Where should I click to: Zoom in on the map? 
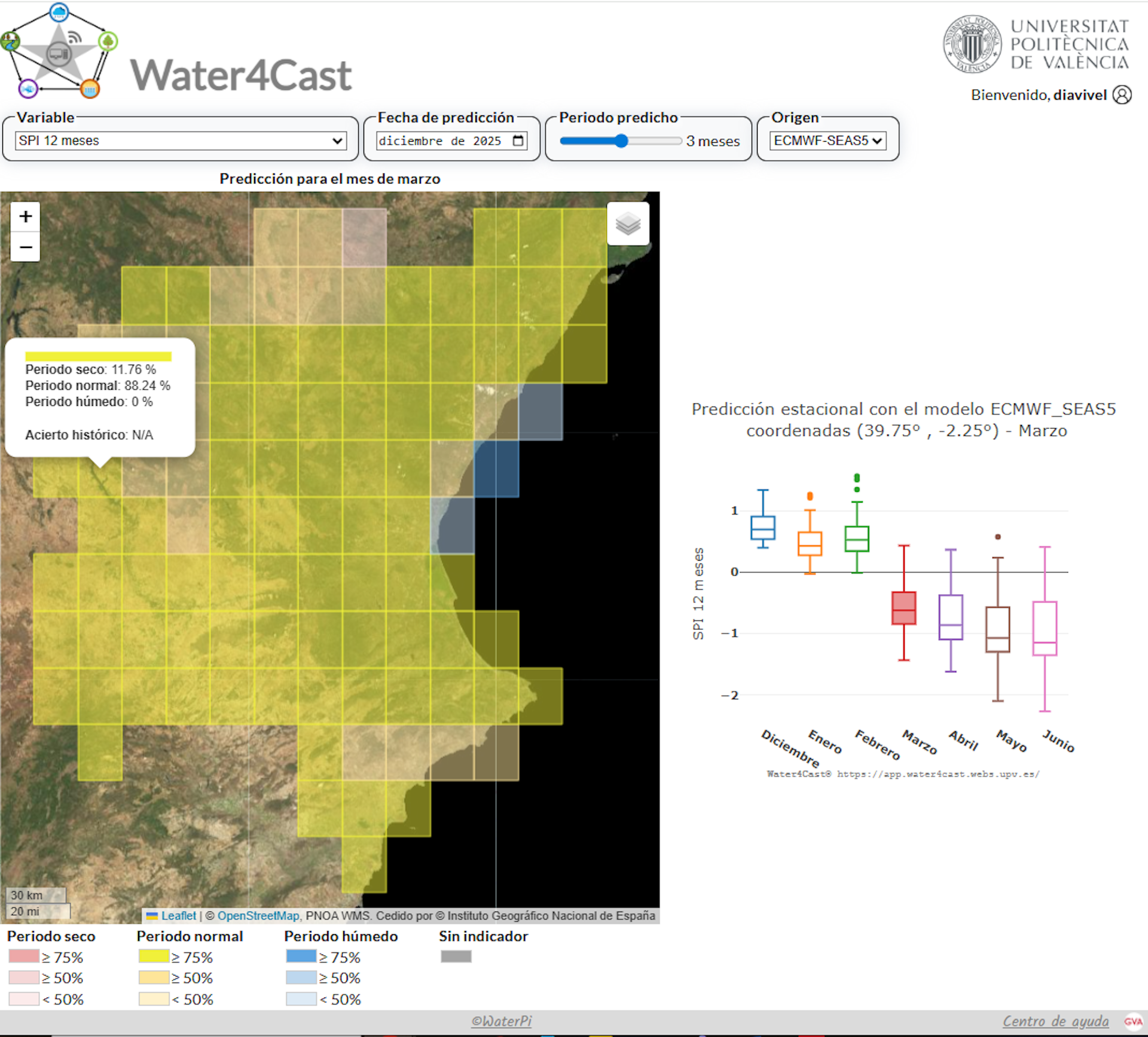[x=25, y=216]
